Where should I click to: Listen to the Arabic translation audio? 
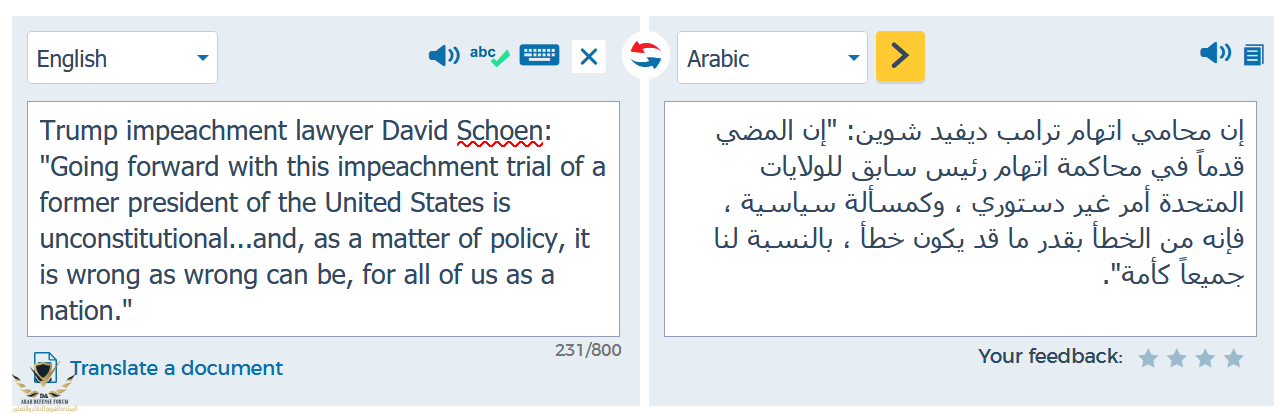tap(1215, 53)
